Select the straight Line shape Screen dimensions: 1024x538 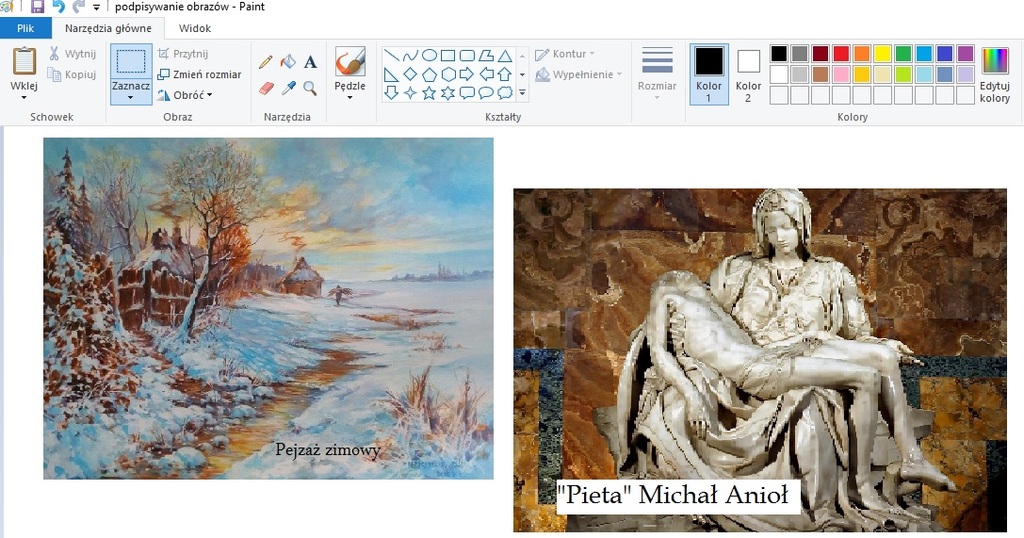391,55
